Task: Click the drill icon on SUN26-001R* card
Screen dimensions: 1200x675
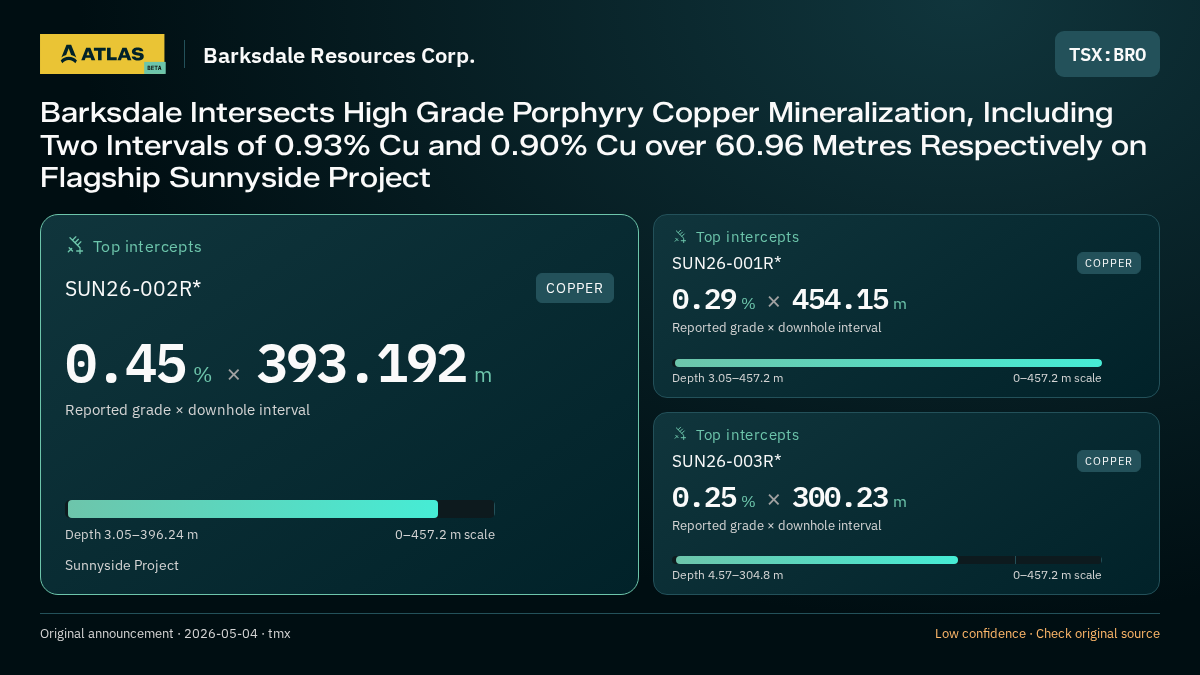Action: click(x=680, y=237)
